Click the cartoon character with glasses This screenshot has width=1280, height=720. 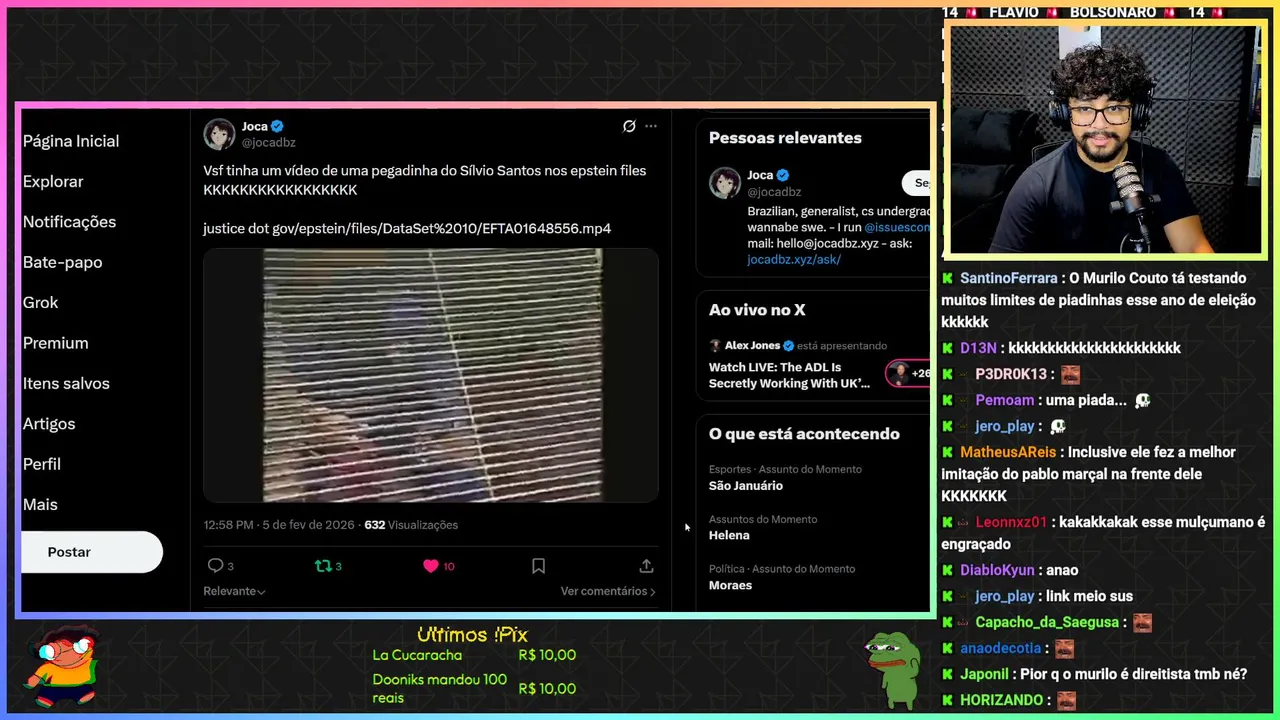[64, 665]
